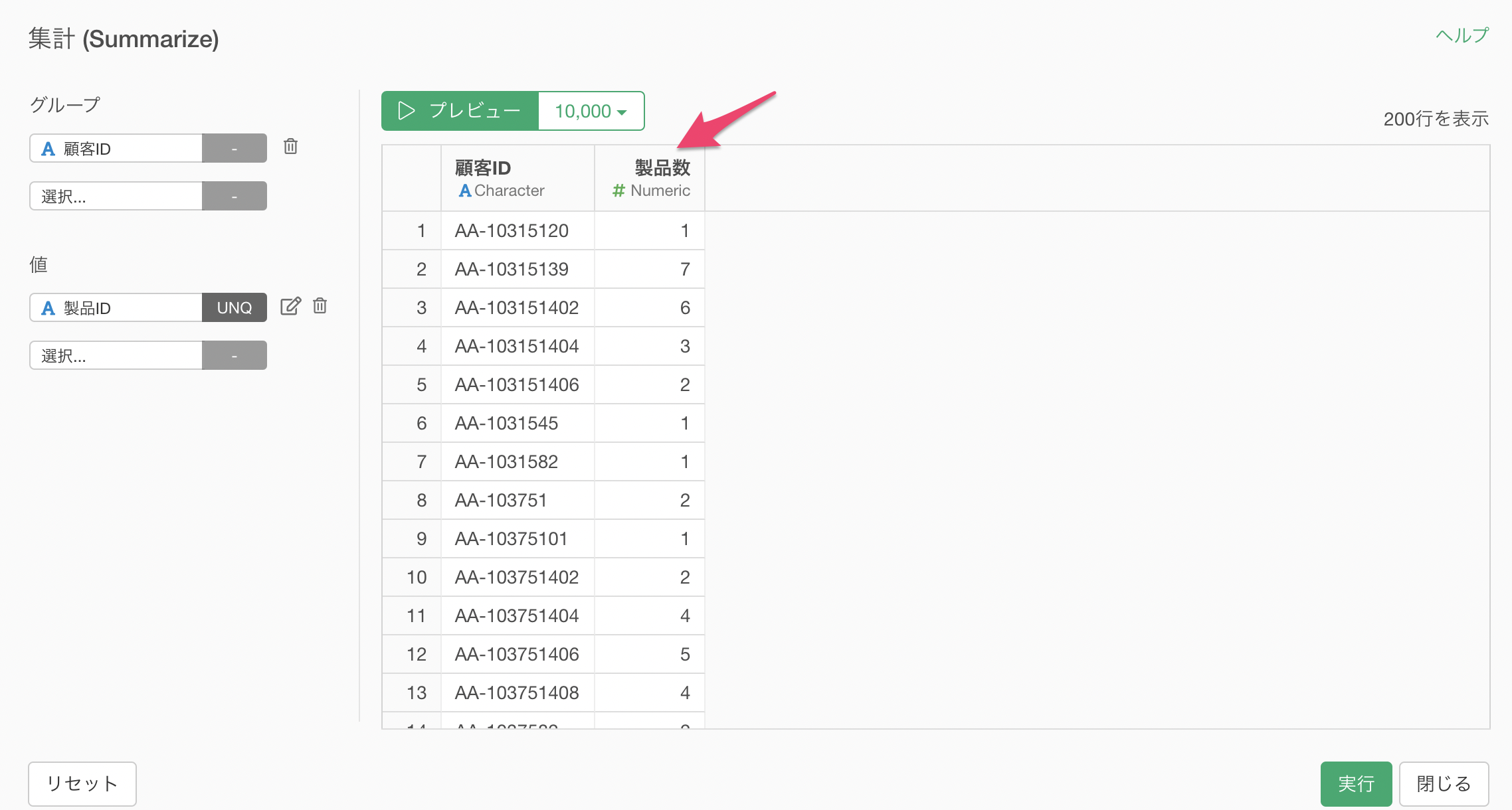Screen dimensions: 1512x810
Task: Open the 10,000 preview row limit dropdown
Action: pos(591,111)
